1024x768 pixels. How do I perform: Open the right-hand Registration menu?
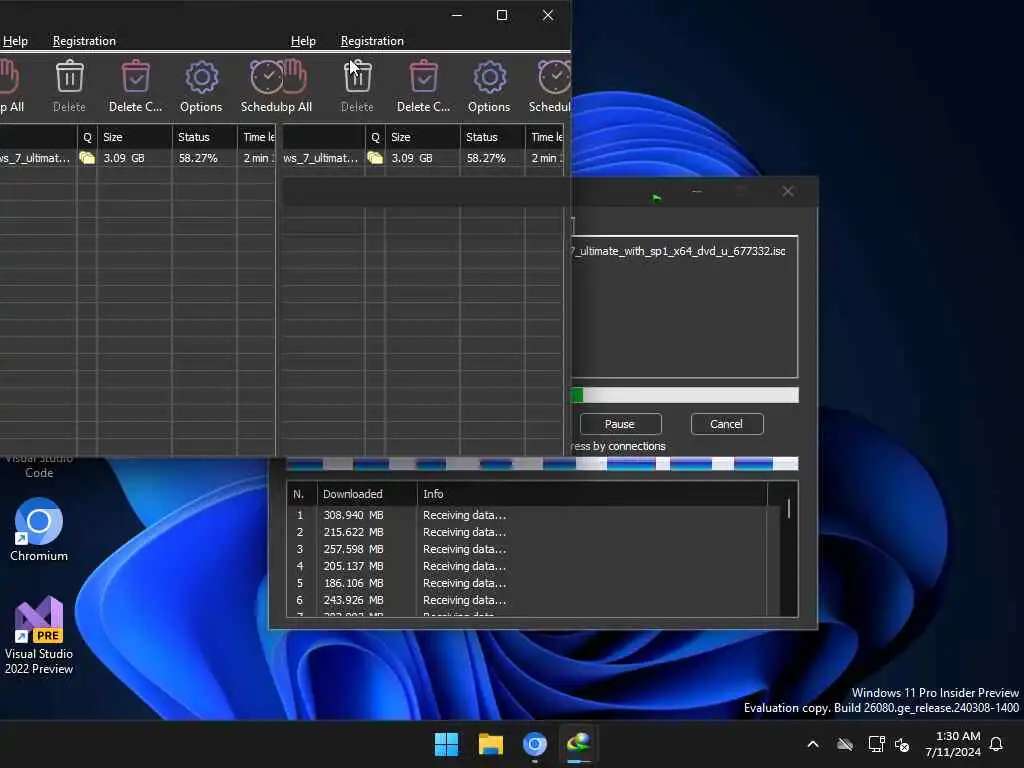tap(372, 41)
